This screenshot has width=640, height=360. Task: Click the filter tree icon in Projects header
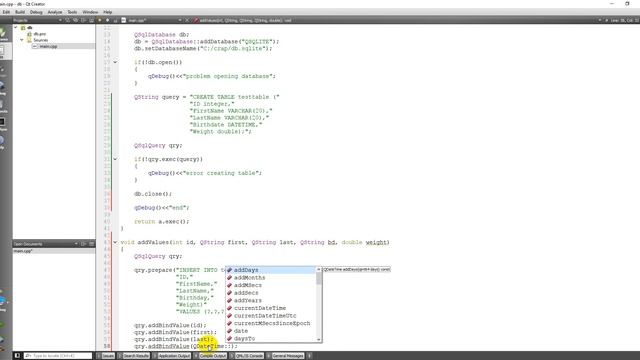[68, 20]
